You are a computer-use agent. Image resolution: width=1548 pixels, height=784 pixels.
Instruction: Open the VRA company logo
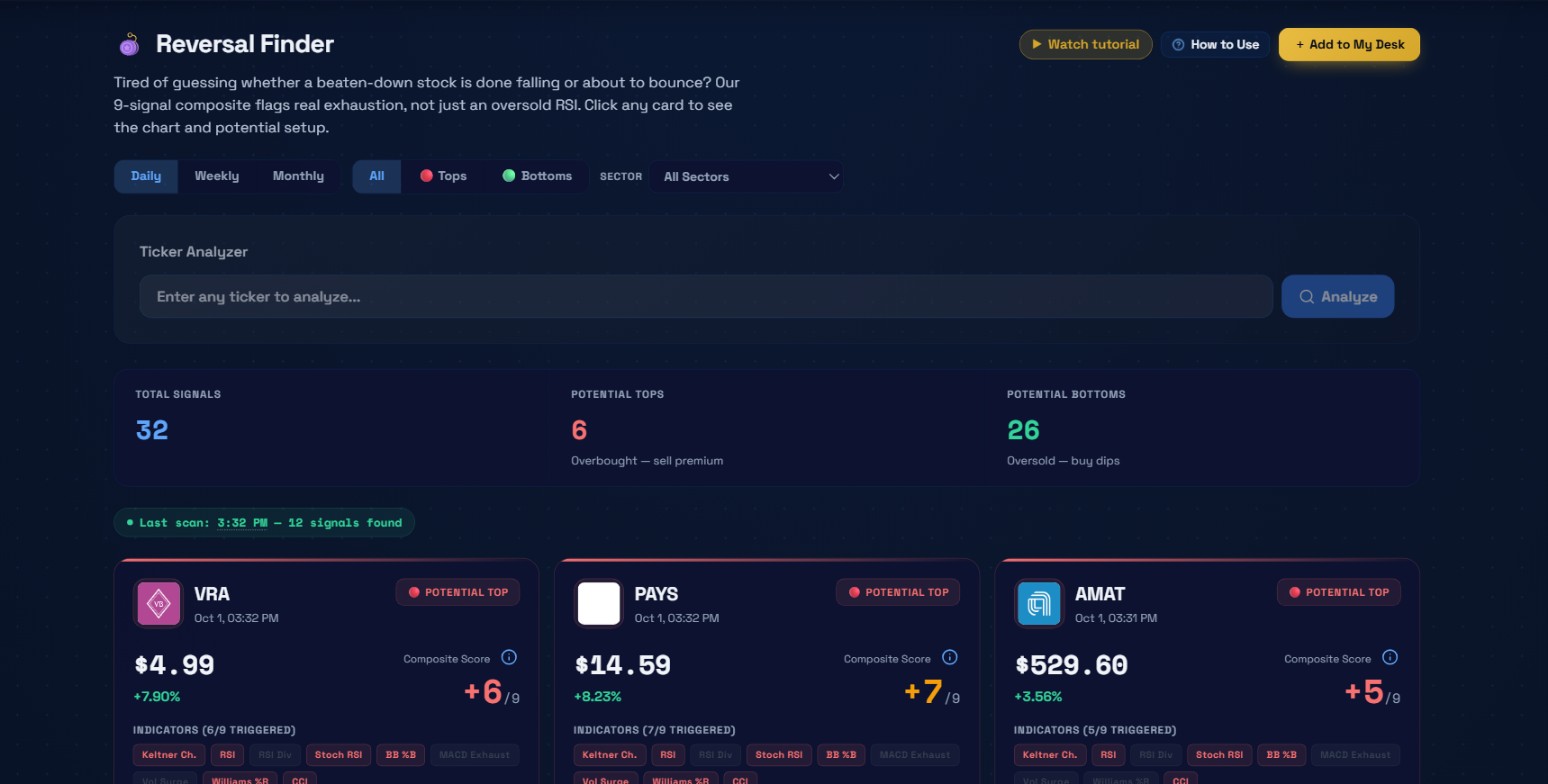158,604
